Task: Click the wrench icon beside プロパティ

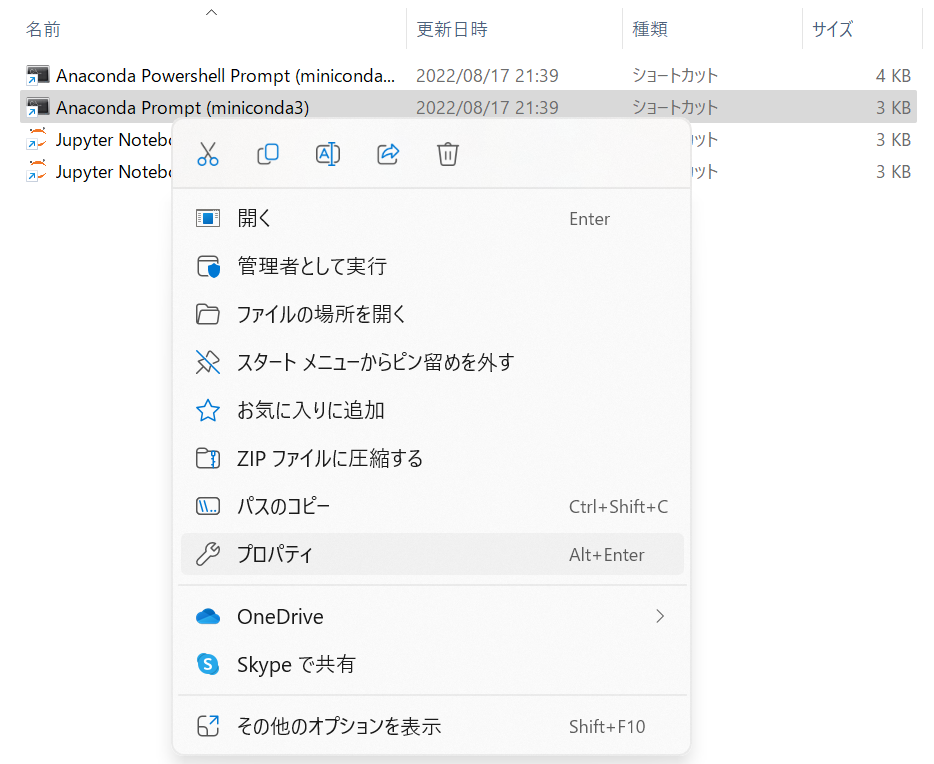Action: 208,554
